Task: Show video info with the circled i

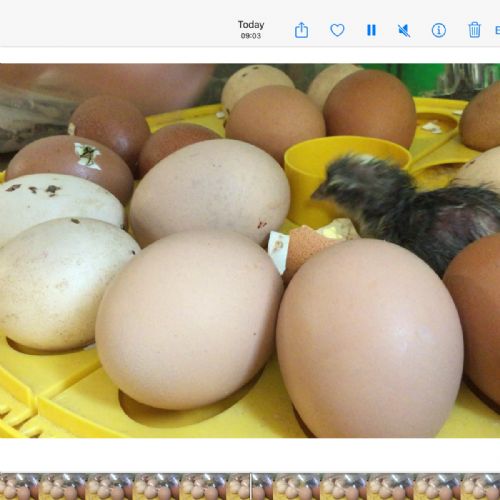Action: pos(439,30)
